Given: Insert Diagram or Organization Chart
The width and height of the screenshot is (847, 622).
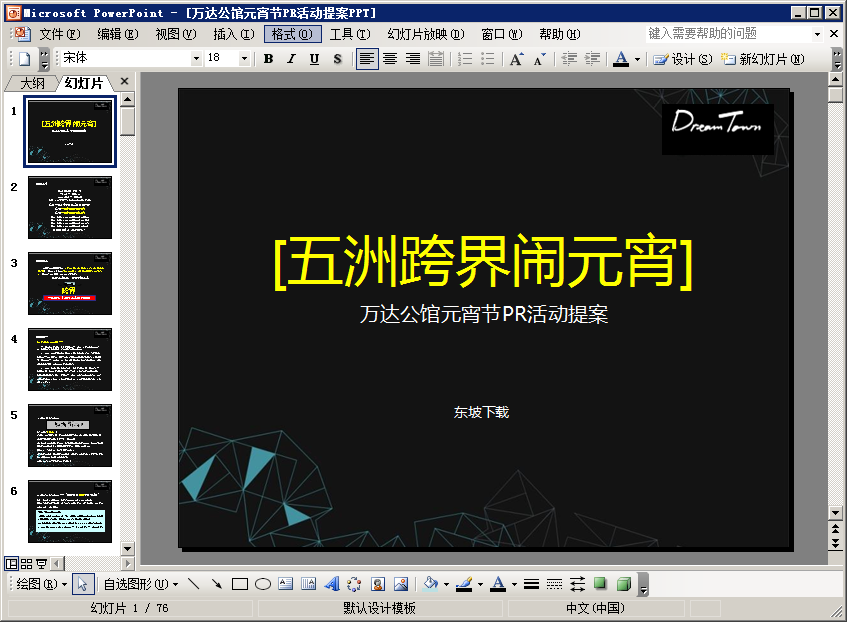Looking at the screenshot, I should pyautogui.click(x=354, y=584).
